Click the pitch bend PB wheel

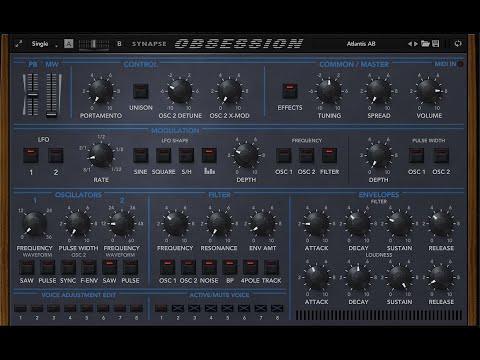click(x=32, y=95)
